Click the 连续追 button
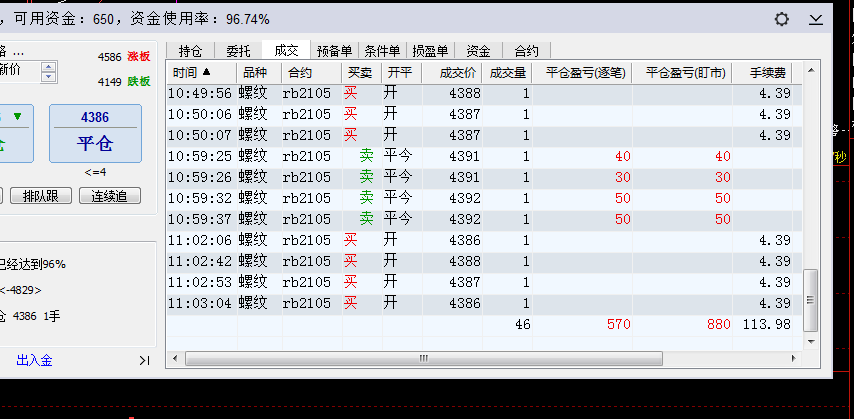The height and width of the screenshot is (419, 854). click(110, 196)
